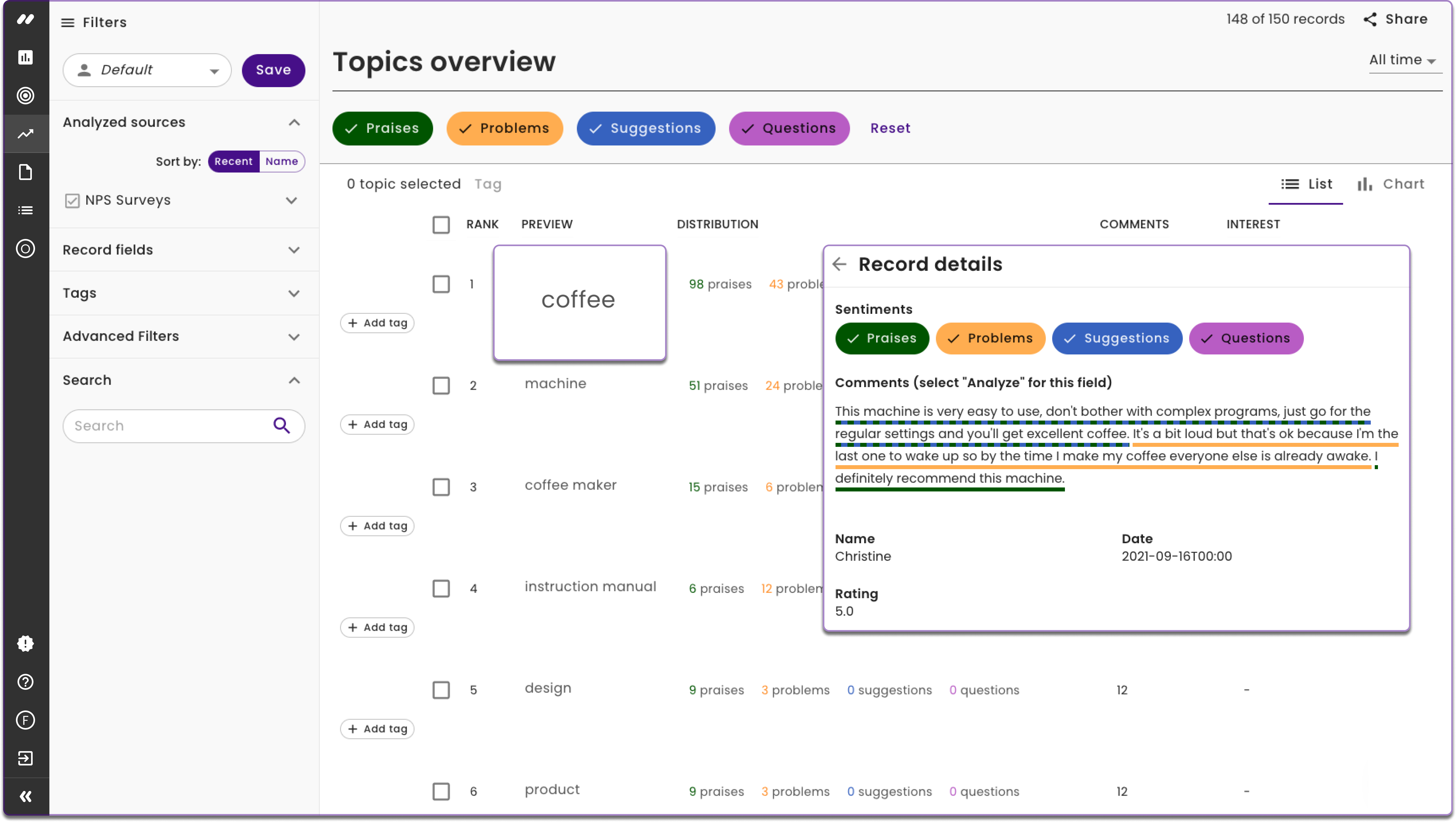Toggle the NPS Surveys checkbox
Viewport: 1456px width, 822px height.
click(x=72, y=201)
